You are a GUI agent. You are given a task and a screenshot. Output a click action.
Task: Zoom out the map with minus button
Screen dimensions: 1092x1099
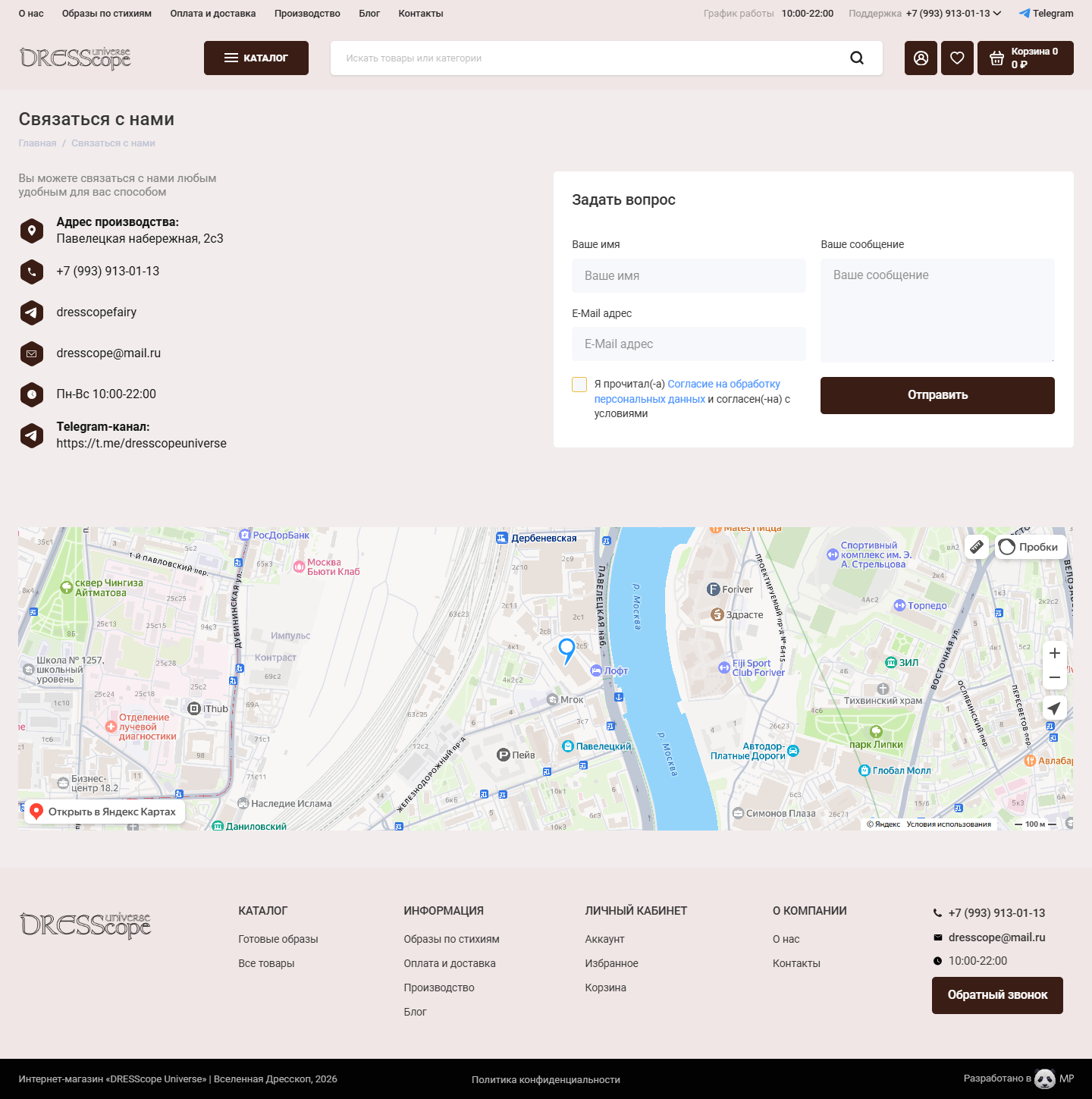coord(1055,677)
